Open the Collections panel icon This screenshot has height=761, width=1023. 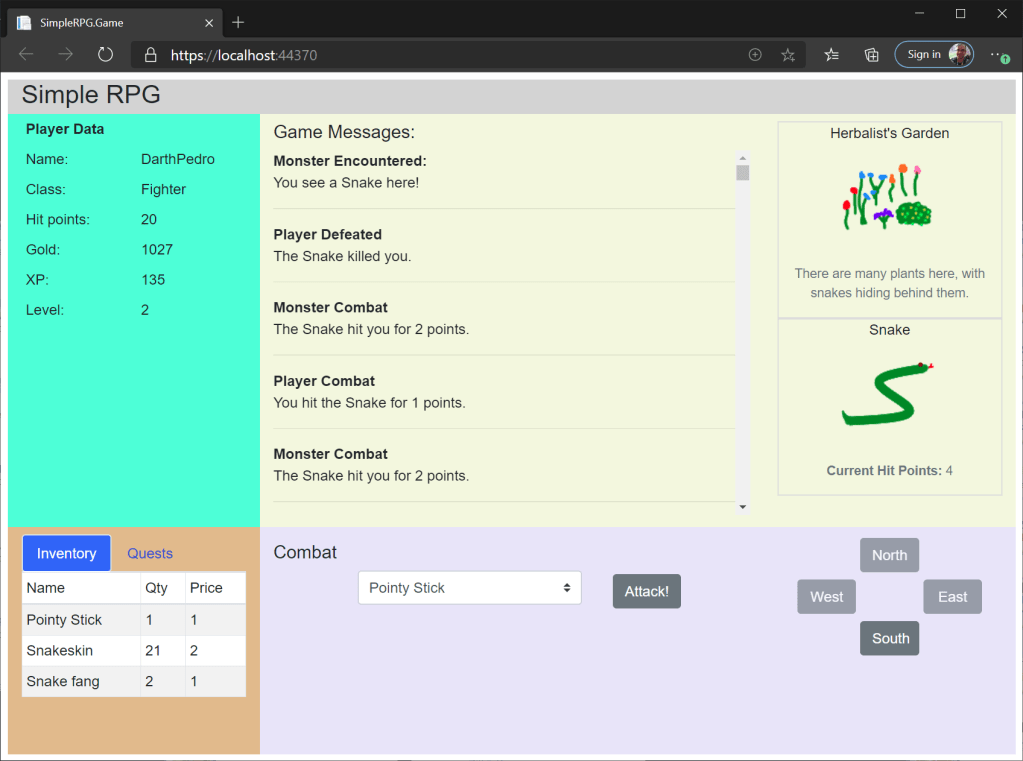point(870,55)
